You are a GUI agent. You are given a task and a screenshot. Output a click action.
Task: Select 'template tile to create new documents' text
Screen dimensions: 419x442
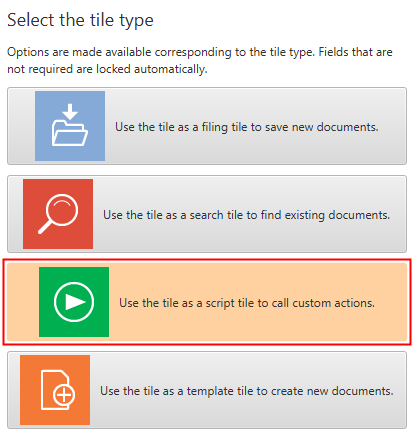click(290, 391)
